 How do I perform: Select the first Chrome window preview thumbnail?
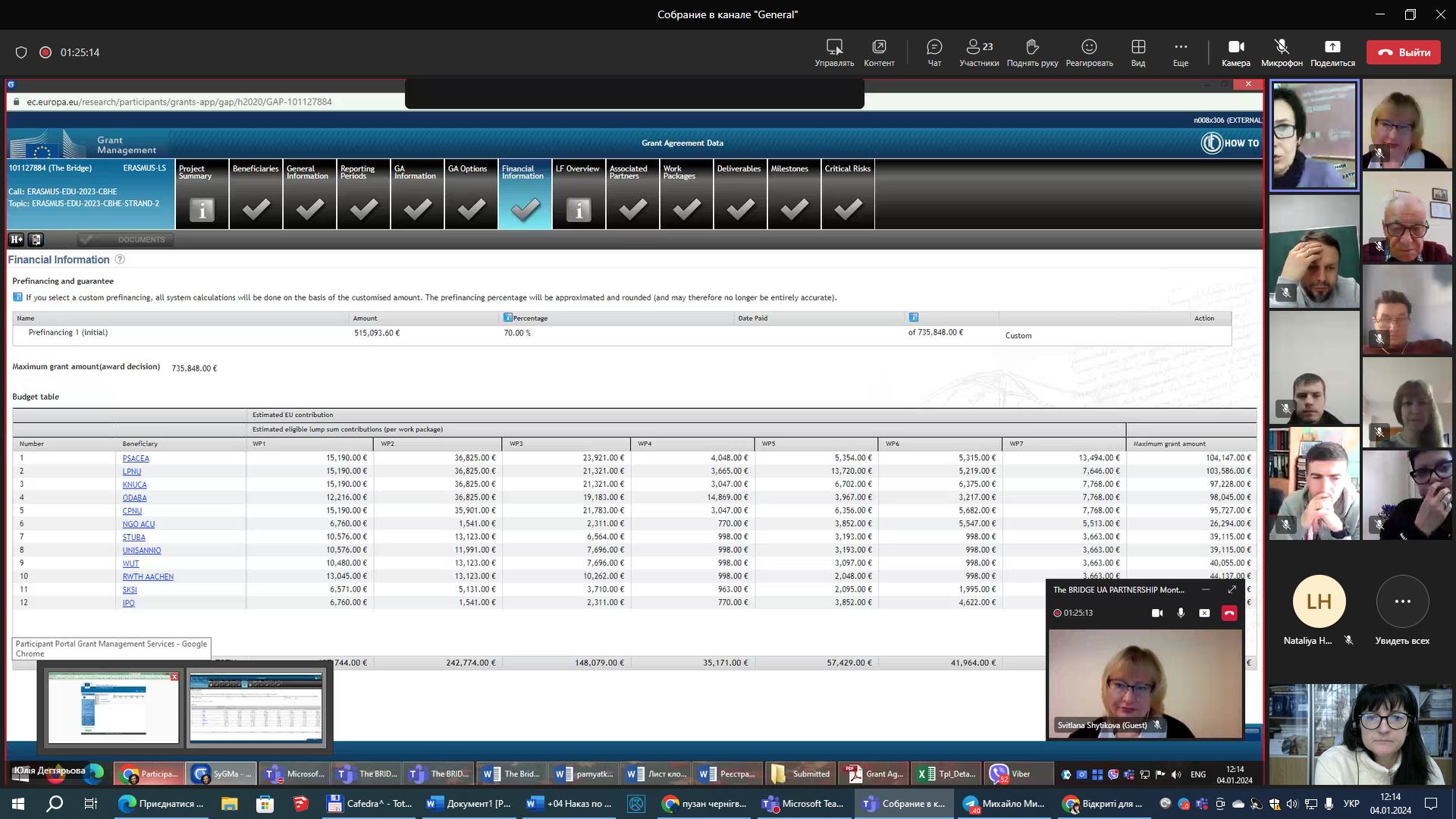click(x=113, y=708)
